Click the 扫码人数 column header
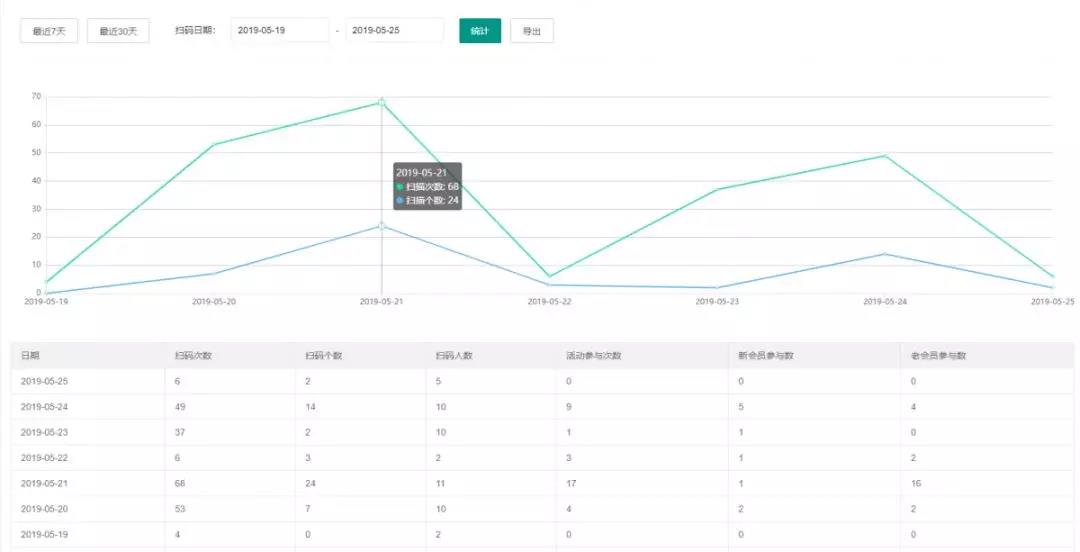The image size is (1080, 552). point(454,356)
